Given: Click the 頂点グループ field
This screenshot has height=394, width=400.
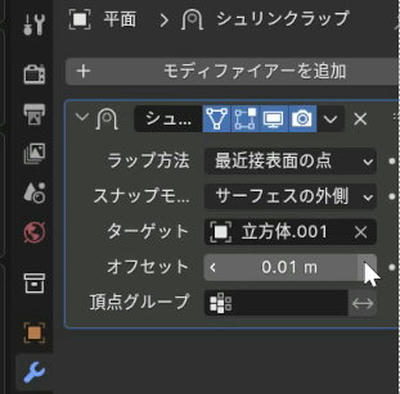Looking at the screenshot, I should pos(276,303).
